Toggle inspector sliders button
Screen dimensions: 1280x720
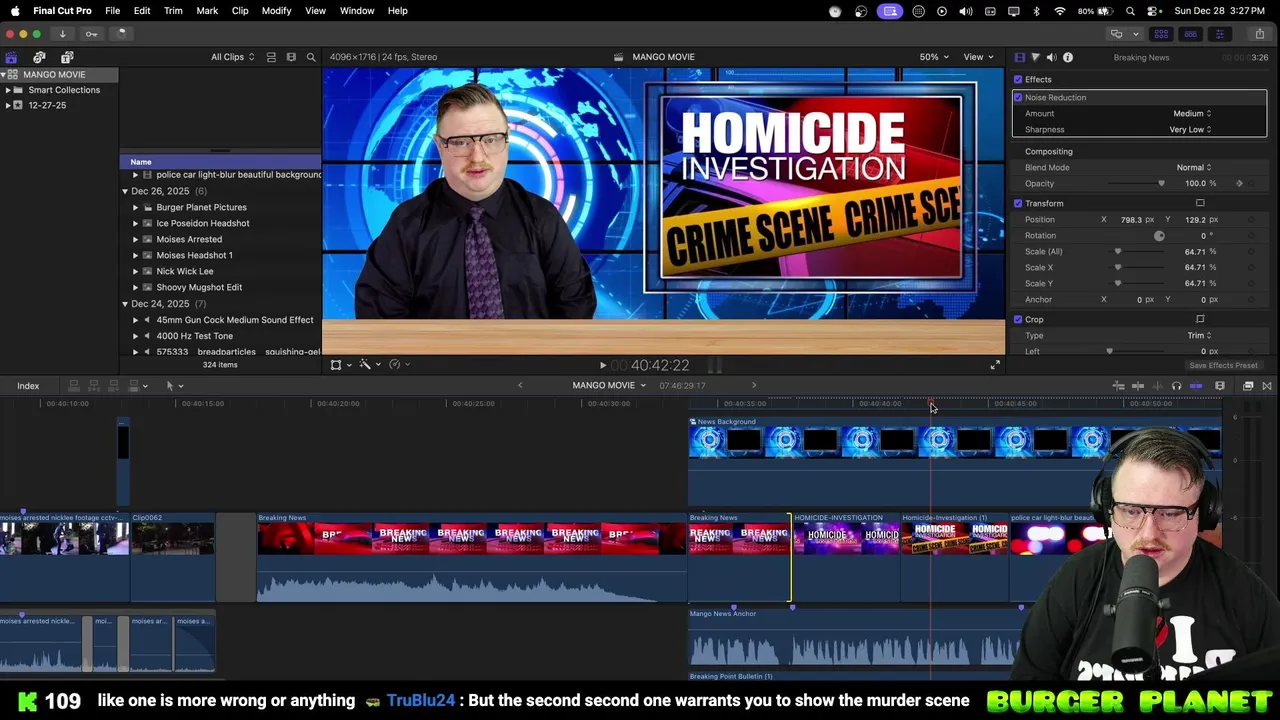[1219, 34]
